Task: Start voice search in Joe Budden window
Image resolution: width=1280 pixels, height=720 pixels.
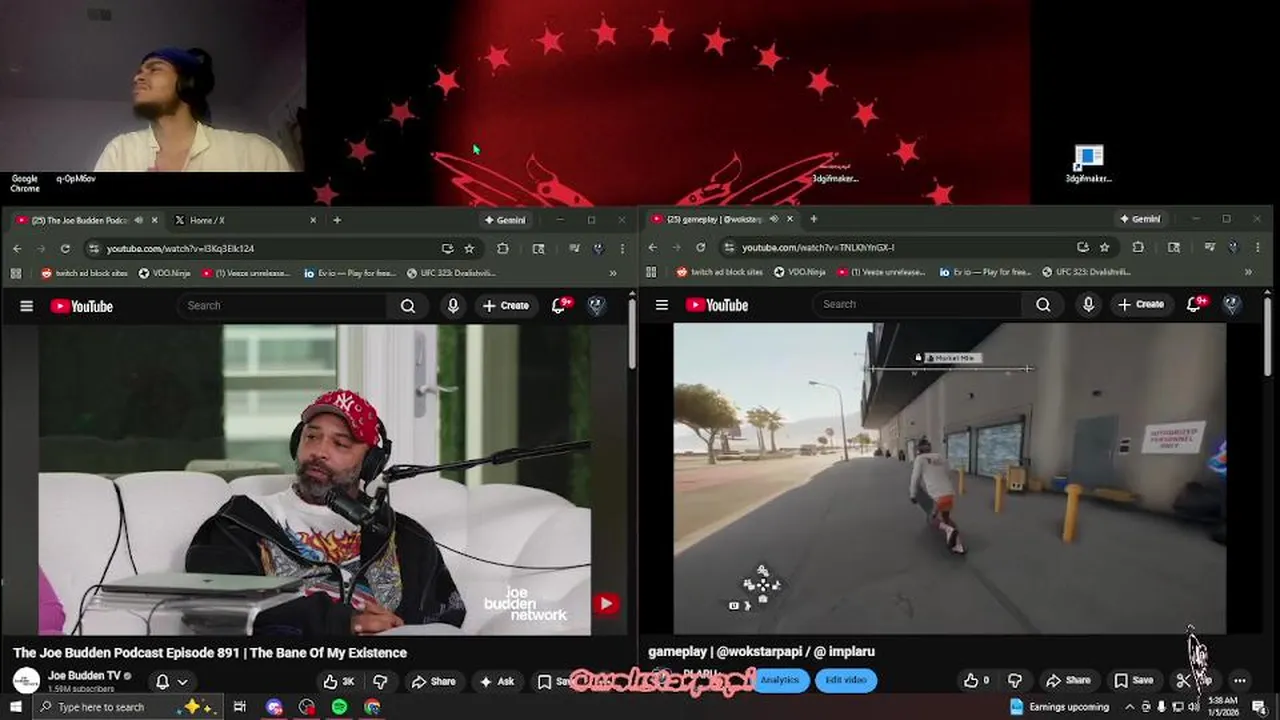Action: pos(453,306)
